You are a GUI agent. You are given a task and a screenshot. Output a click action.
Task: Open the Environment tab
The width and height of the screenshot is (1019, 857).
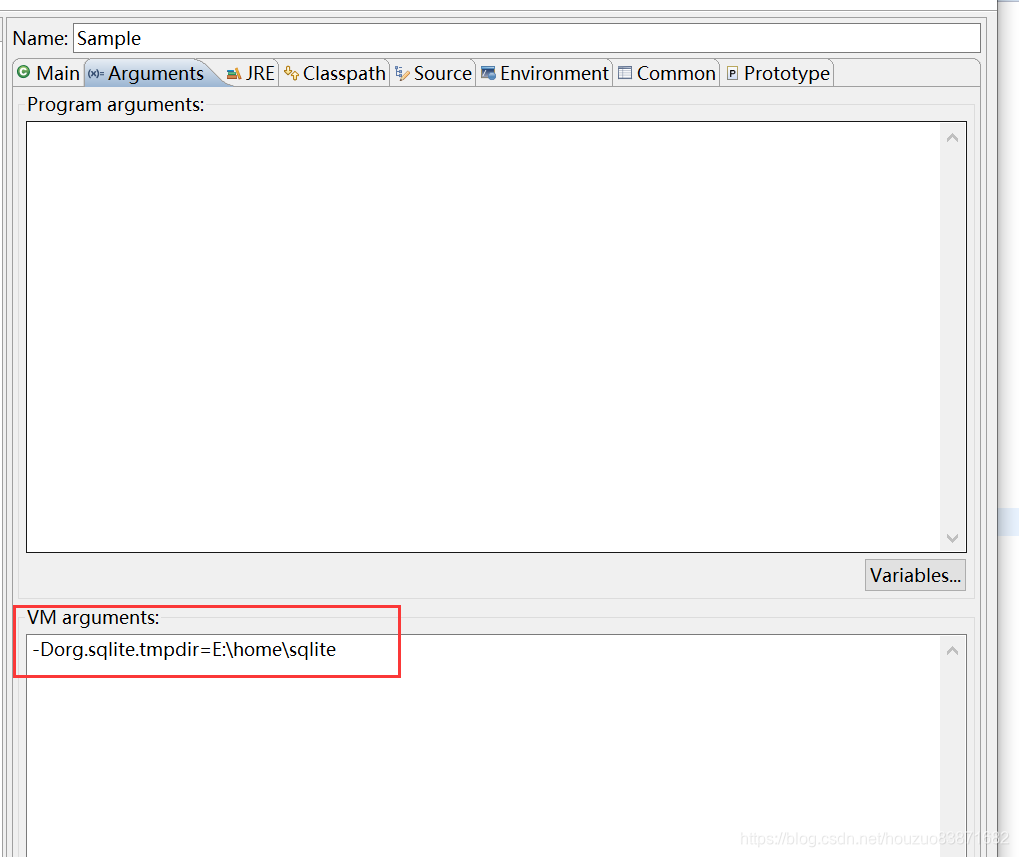click(545, 73)
